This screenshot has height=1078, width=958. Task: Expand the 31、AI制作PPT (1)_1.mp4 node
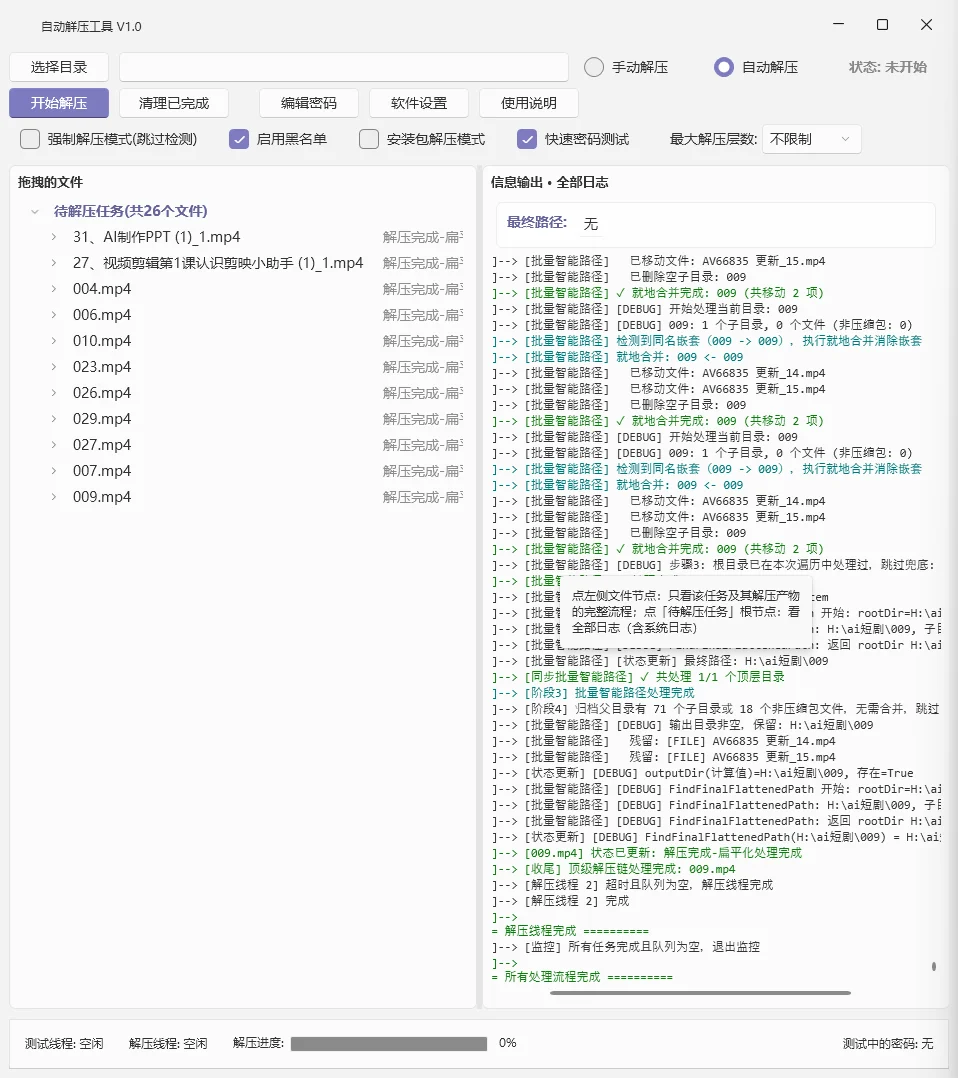tap(54, 237)
